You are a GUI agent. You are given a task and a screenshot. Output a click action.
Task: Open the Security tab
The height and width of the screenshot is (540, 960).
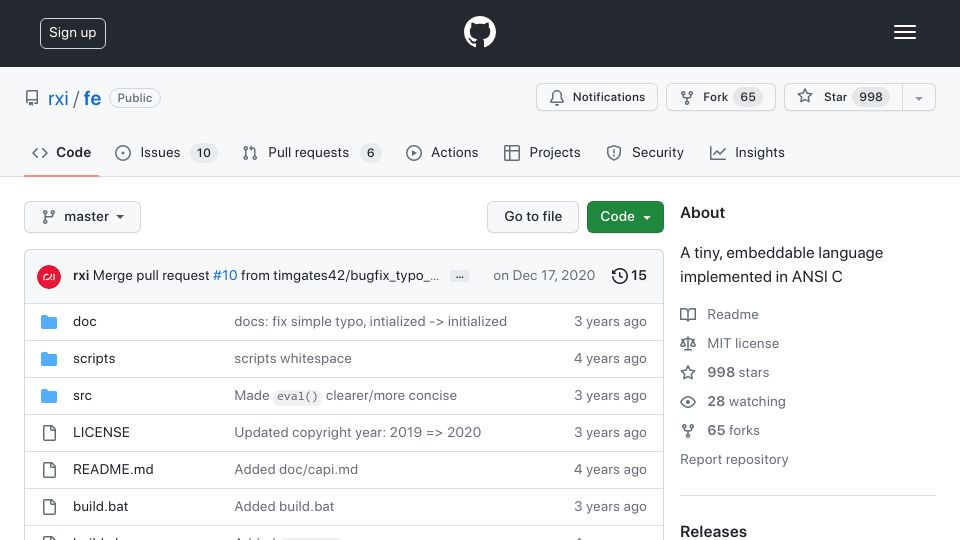pos(645,152)
